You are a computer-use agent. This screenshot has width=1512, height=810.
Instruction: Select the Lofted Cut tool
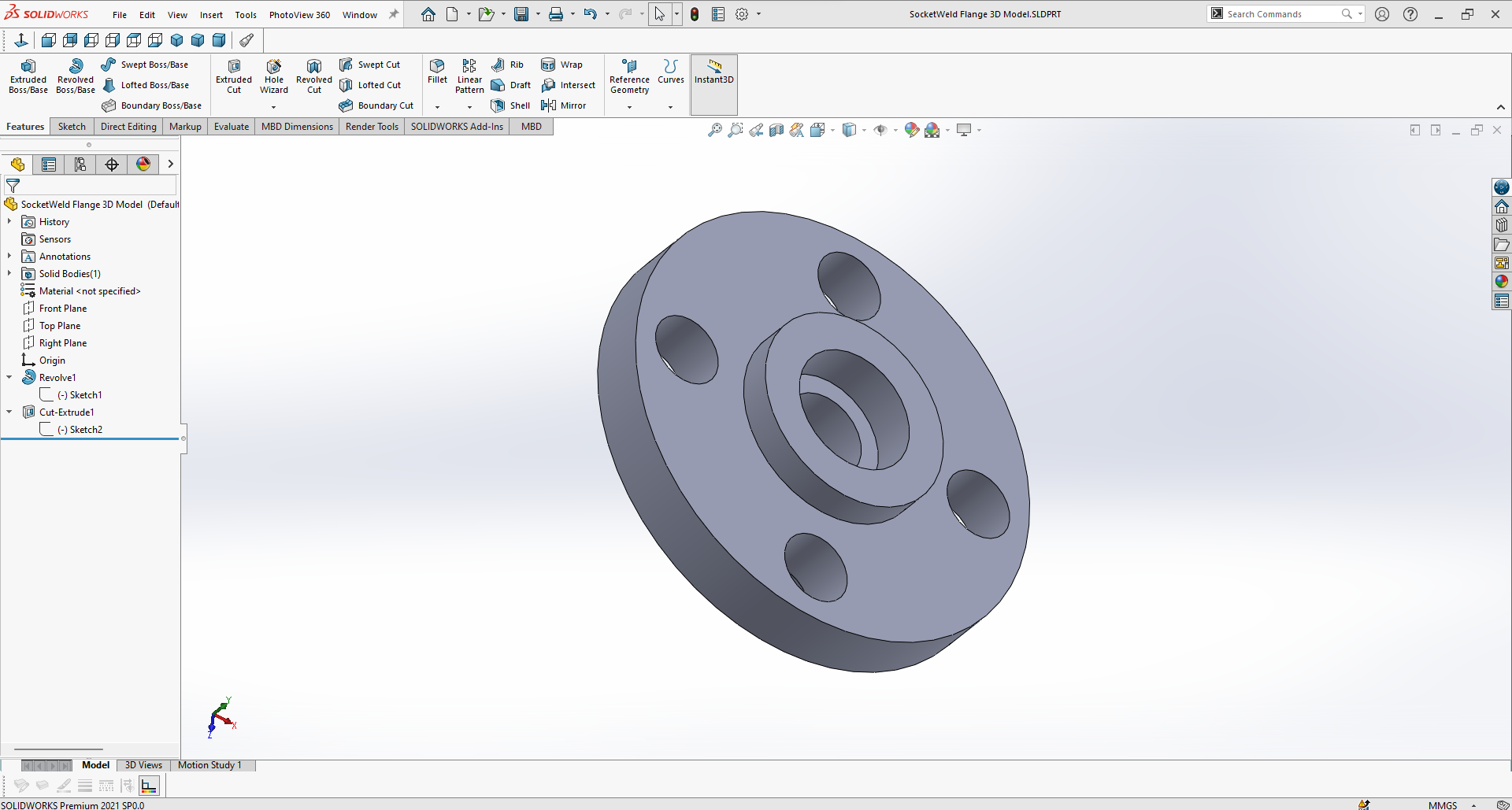tap(370, 85)
